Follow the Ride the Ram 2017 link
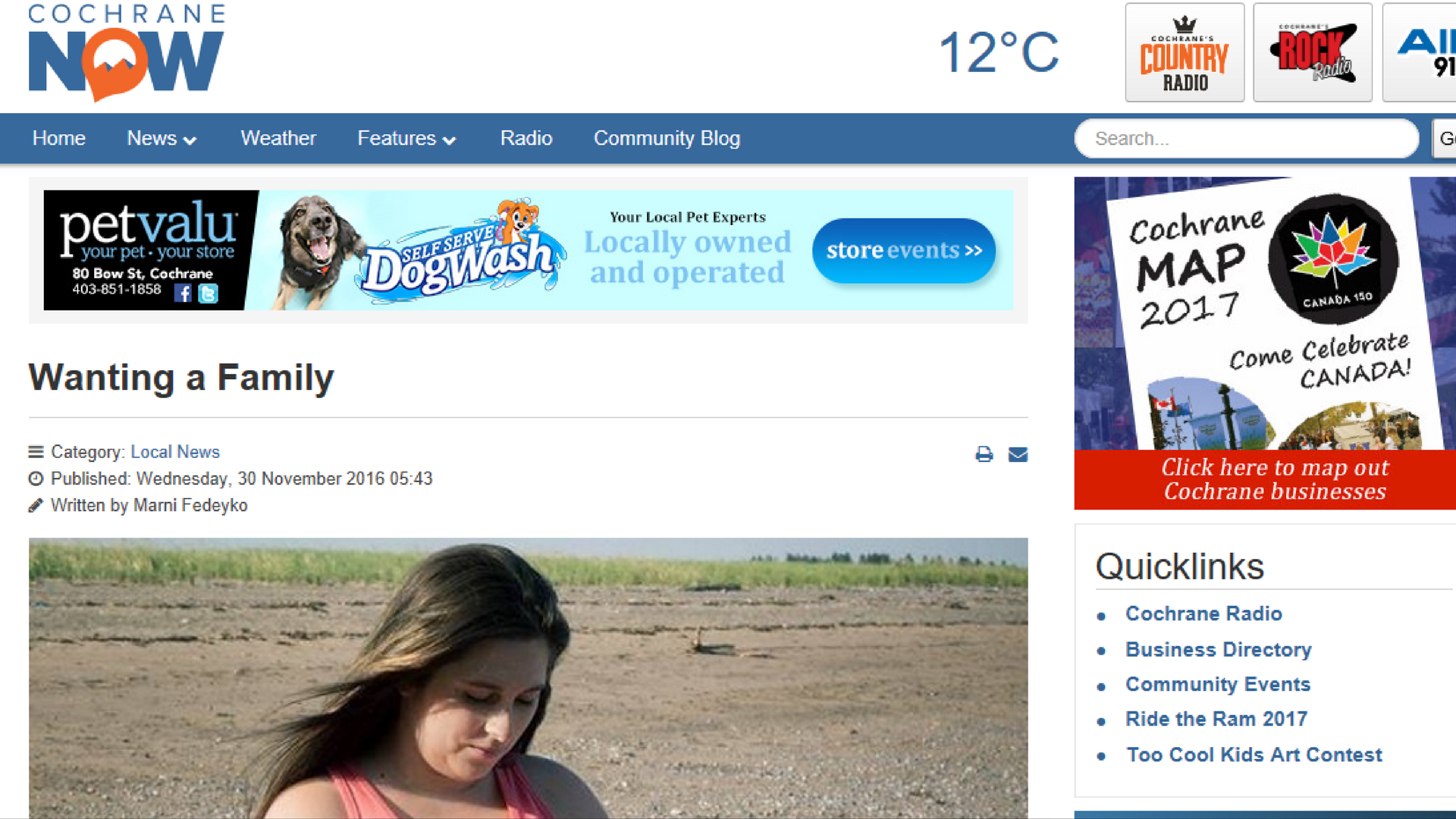The image size is (1456, 819). [1216, 719]
